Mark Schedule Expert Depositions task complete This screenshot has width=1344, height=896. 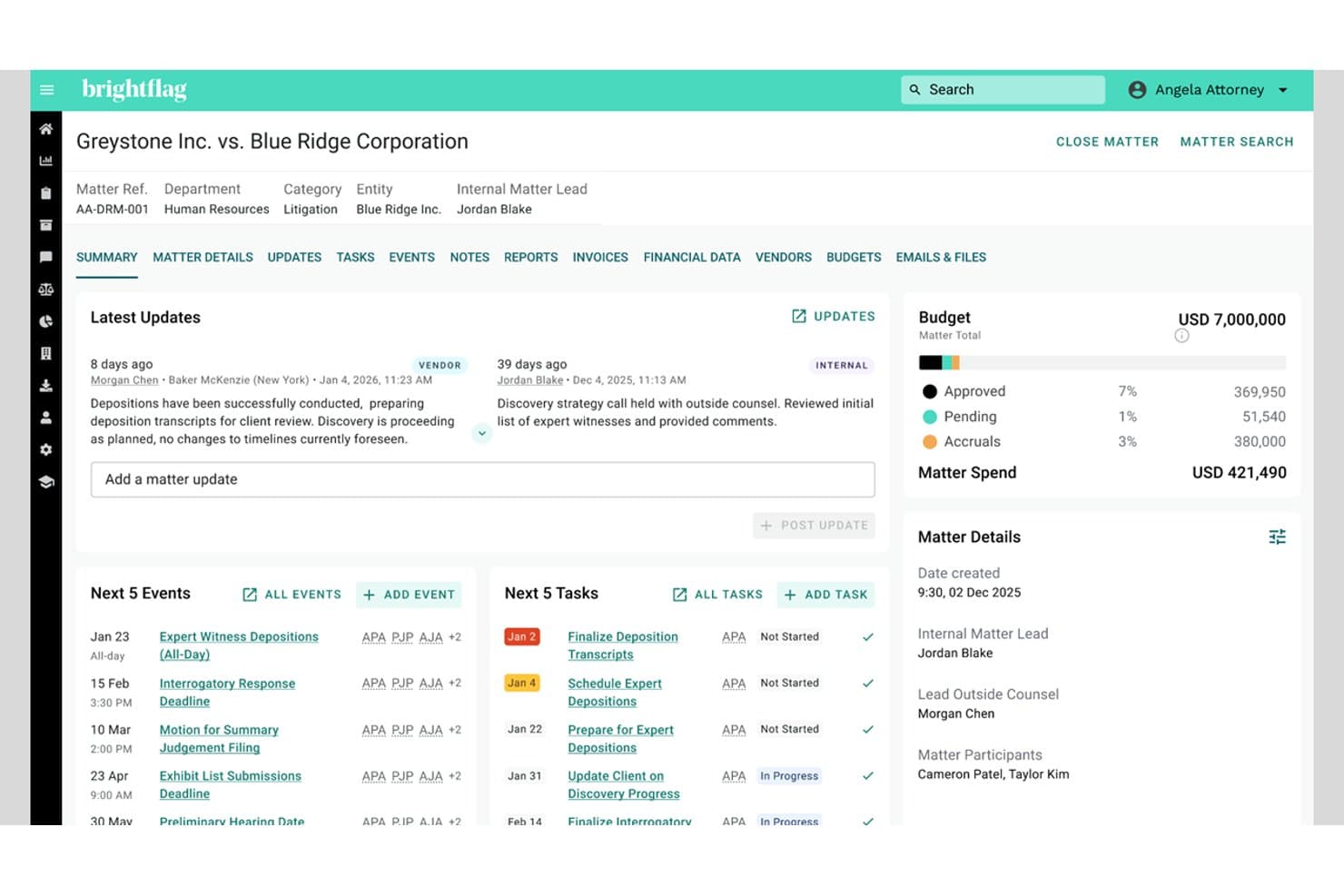coord(868,684)
